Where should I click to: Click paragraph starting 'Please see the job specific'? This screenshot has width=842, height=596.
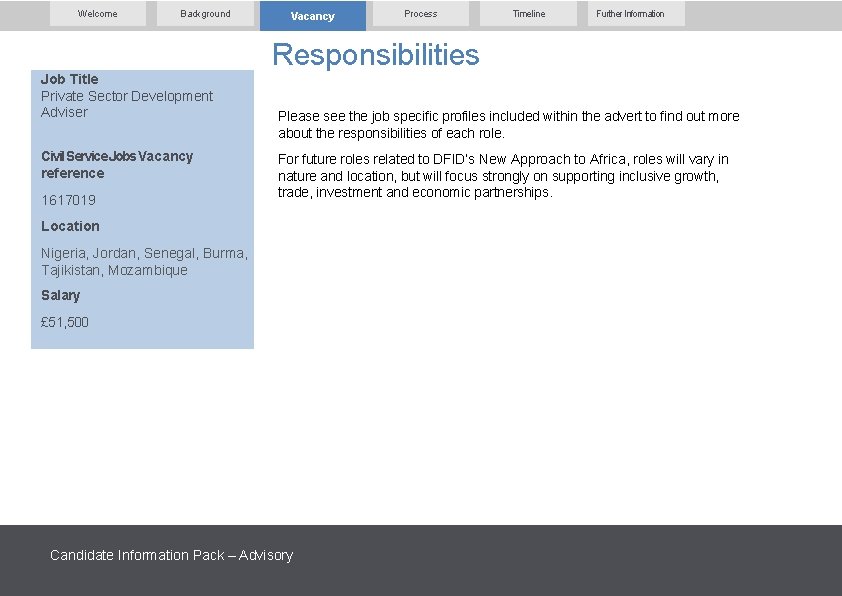[x=509, y=125]
